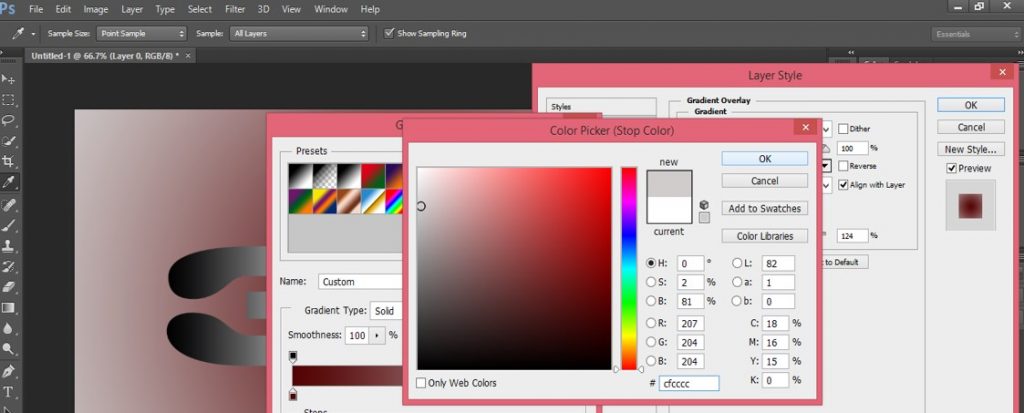The image size is (1024, 413).
Task: Select the Pen tool
Action: click(8, 372)
